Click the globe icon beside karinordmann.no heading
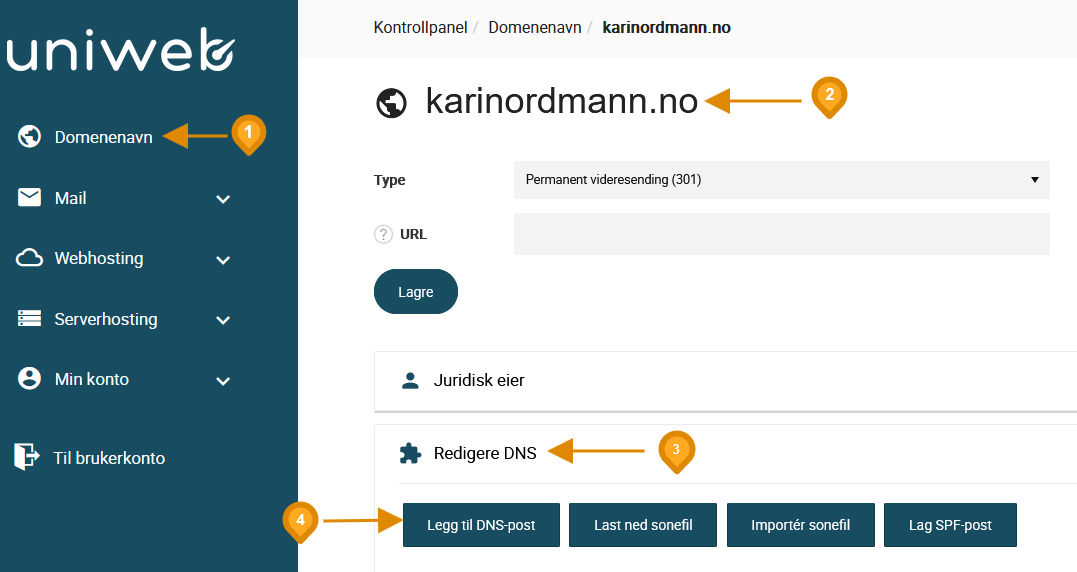Screen dimensions: 1077x572 (392, 103)
